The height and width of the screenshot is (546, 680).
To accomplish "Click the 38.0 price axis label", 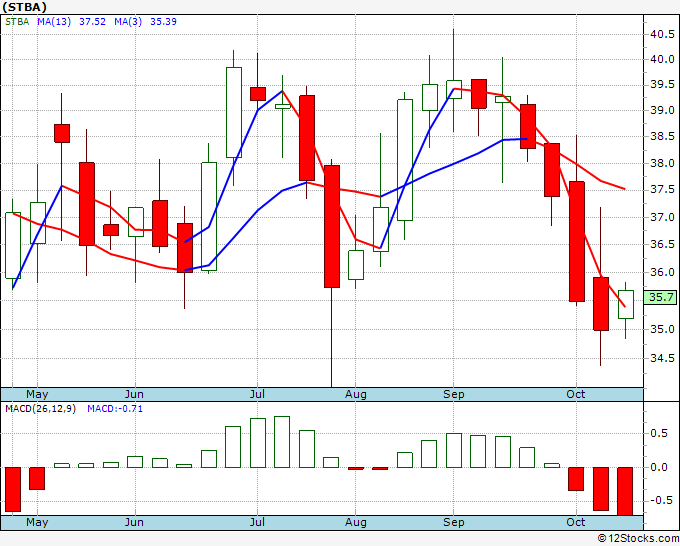I will (x=662, y=163).
